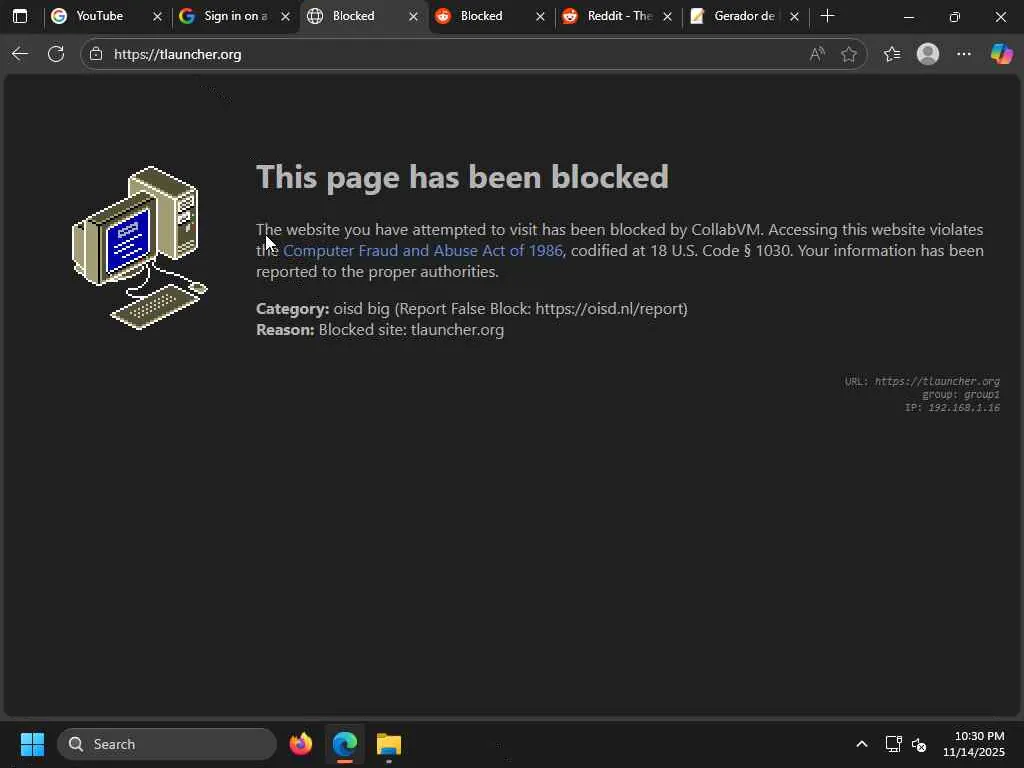Close the Gerador de tab
The height and width of the screenshot is (768, 1024).
click(794, 16)
